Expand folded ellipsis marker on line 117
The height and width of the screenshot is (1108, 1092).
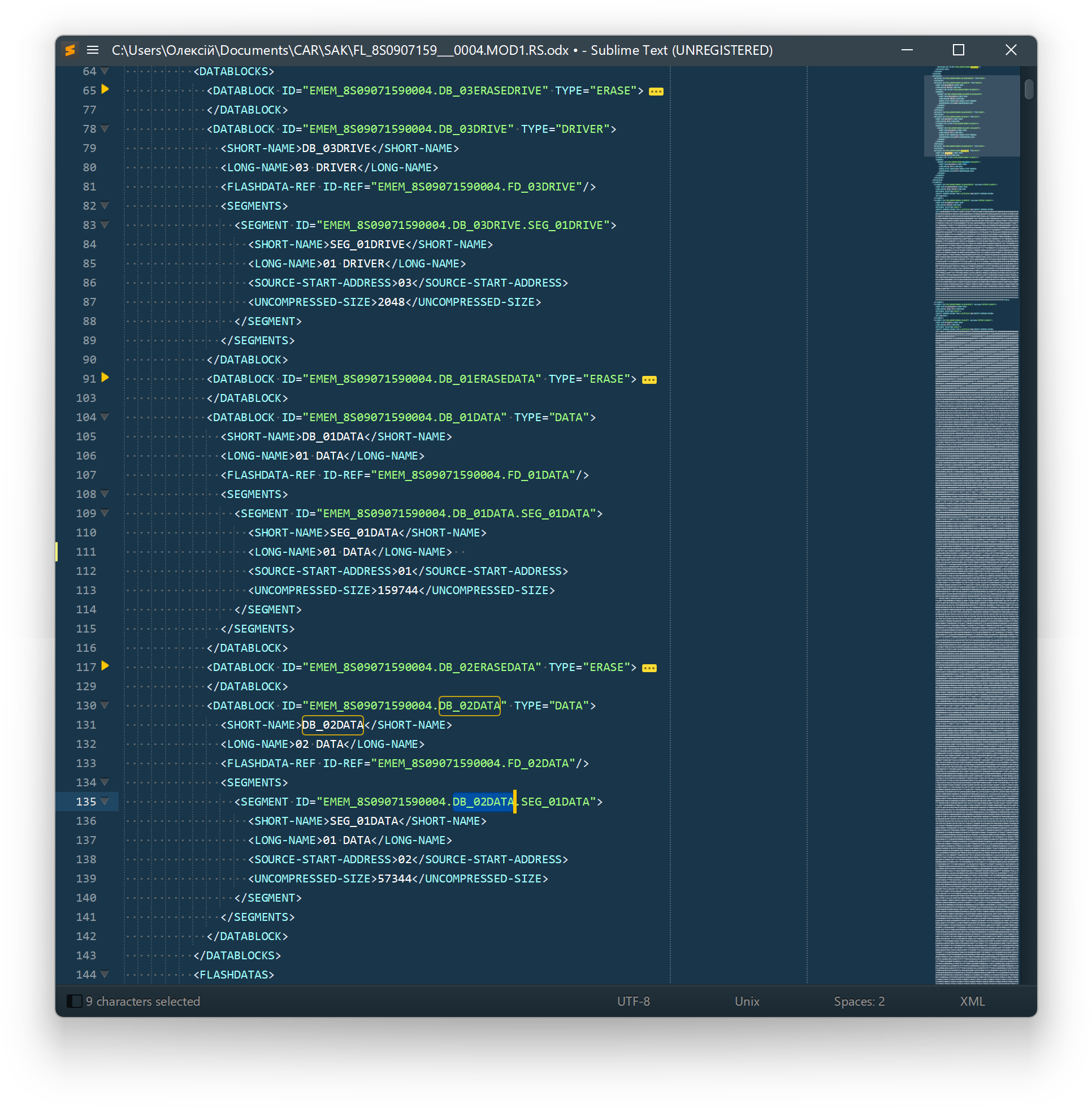pos(649,668)
